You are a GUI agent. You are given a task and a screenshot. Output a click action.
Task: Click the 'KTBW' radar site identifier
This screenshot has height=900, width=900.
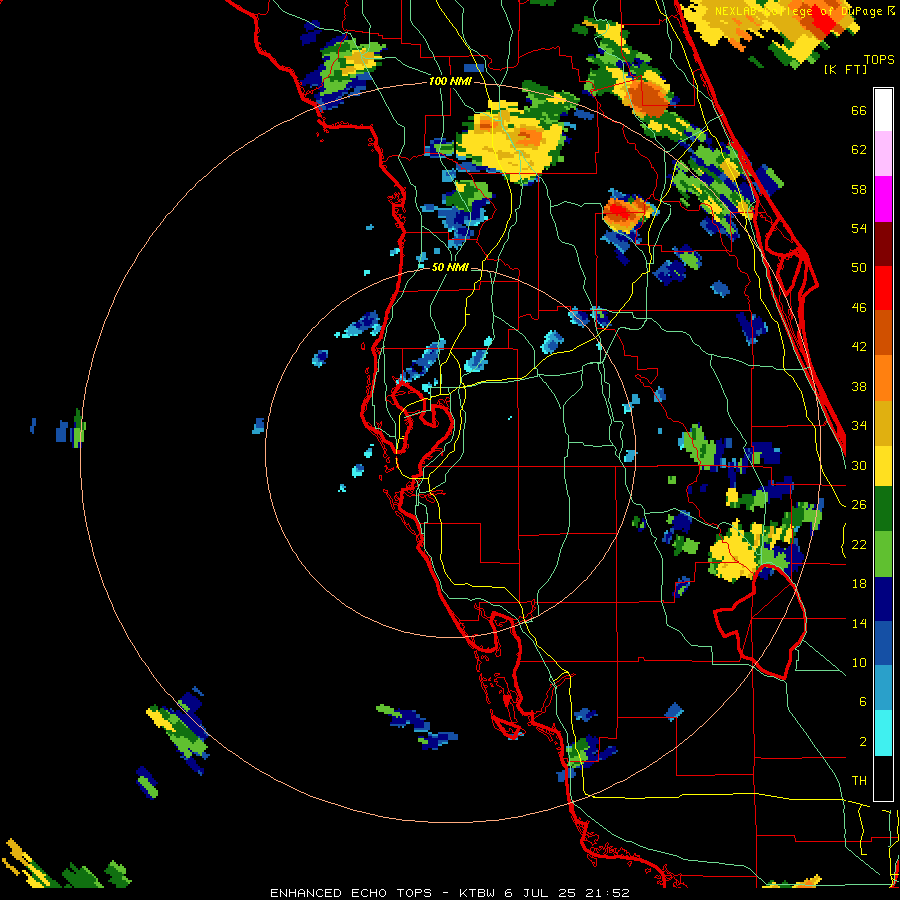479,893
